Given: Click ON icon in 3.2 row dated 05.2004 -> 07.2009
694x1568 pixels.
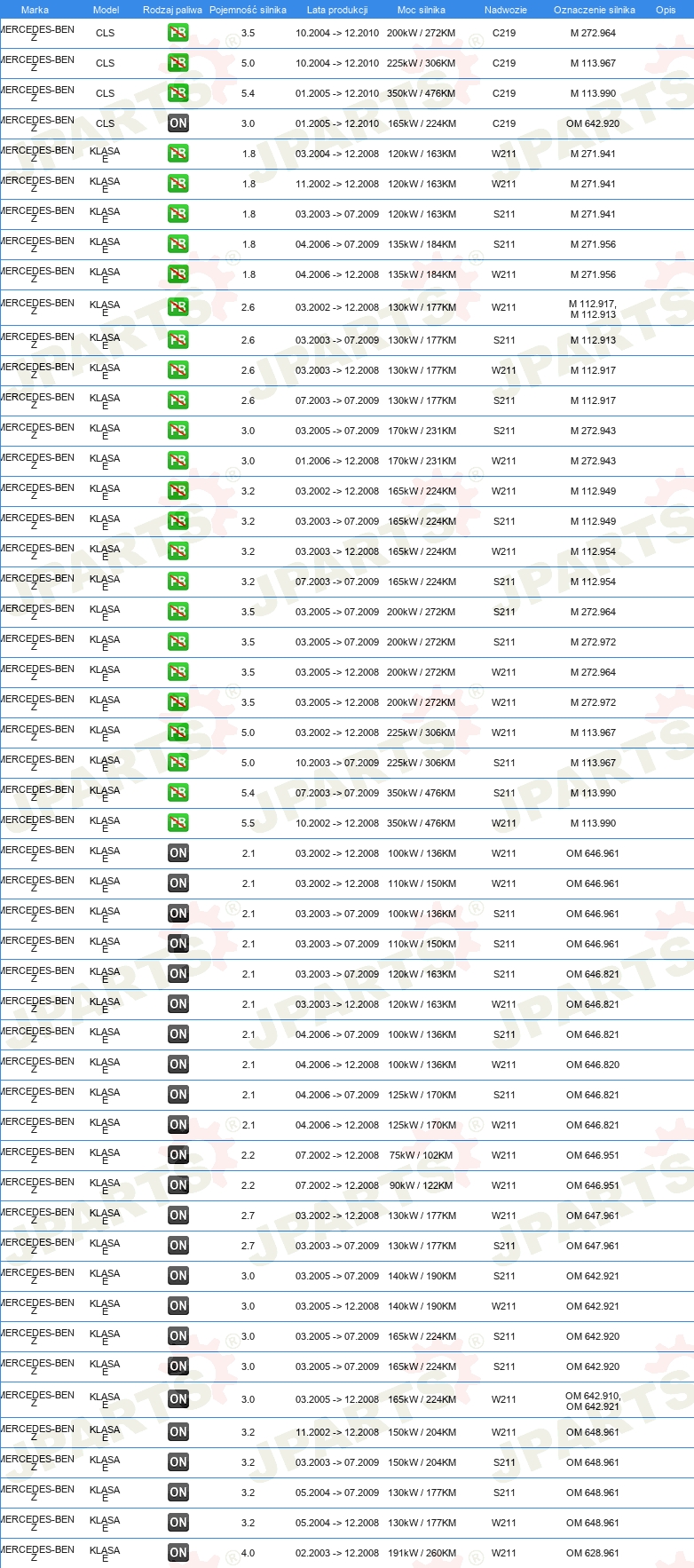Looking at the screenshot, I should pos(178,1493).
